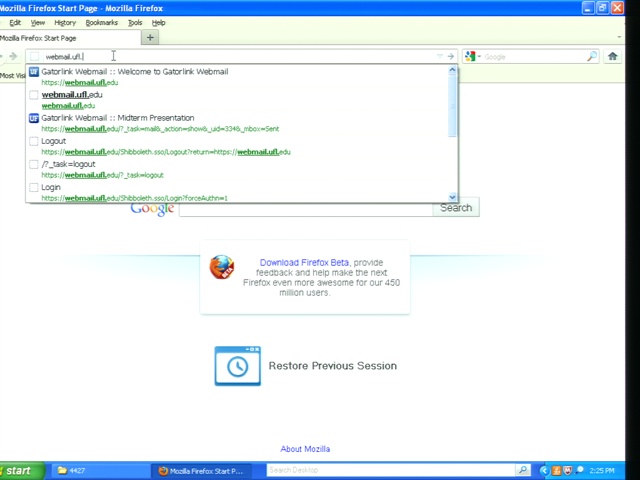Open the 4427 folder taskbar item

pyautogui.click(x=98, y=471)
